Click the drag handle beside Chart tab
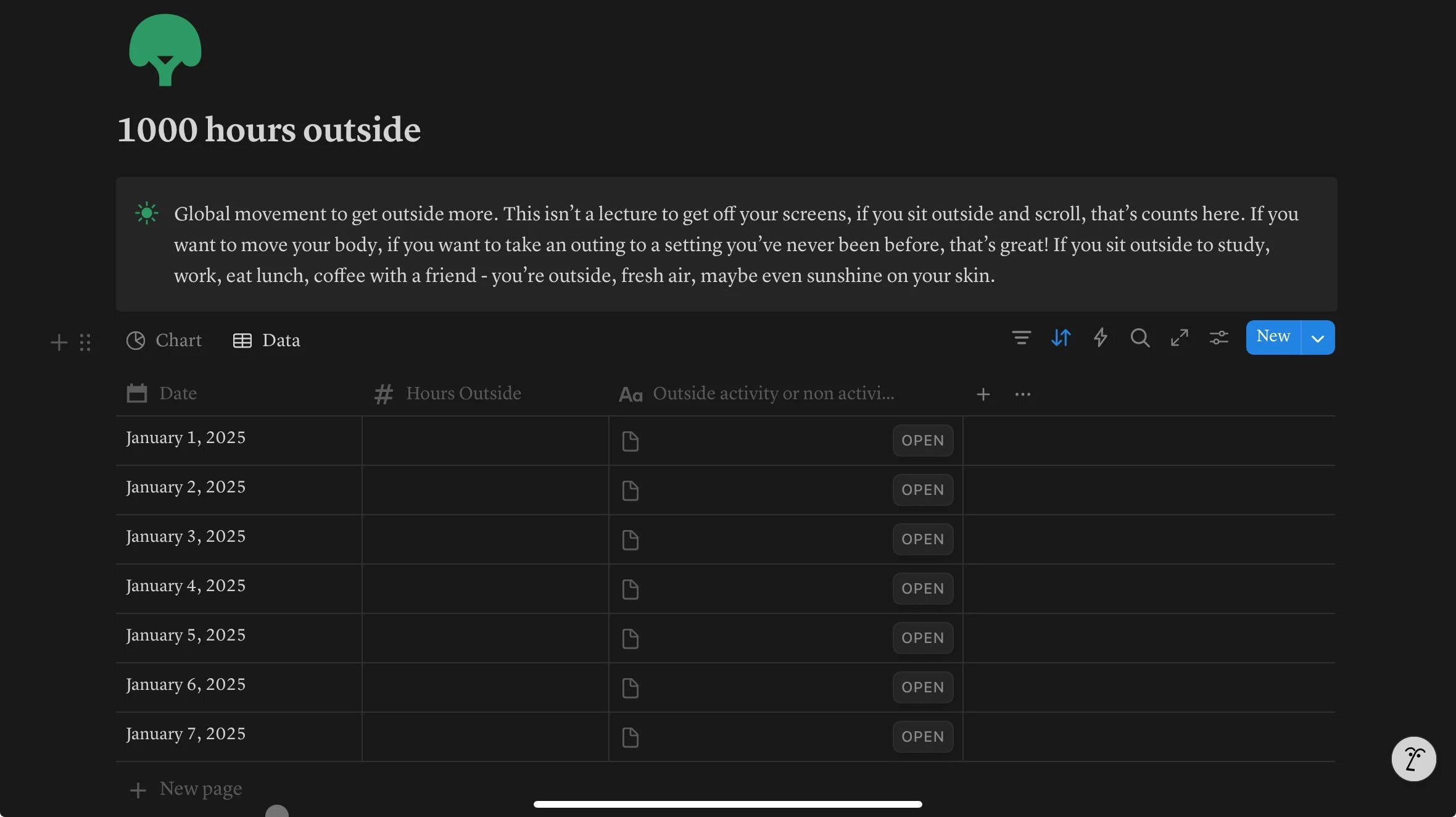1456x817 pixels. (x=85, y=342)
